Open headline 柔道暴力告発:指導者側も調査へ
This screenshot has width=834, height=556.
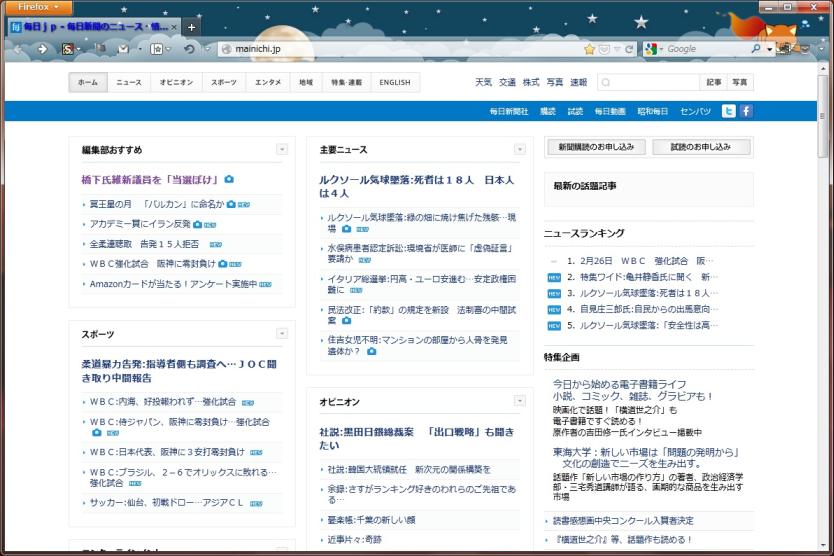pyautogui.click(x=179, y=371)
